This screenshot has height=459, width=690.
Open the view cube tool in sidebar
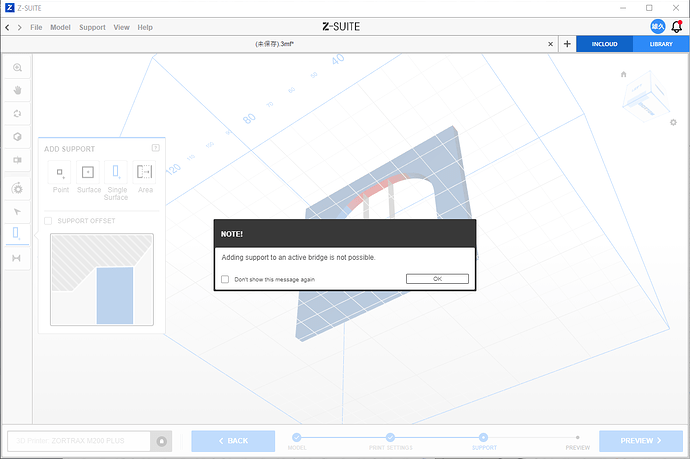tap(17, 136)
